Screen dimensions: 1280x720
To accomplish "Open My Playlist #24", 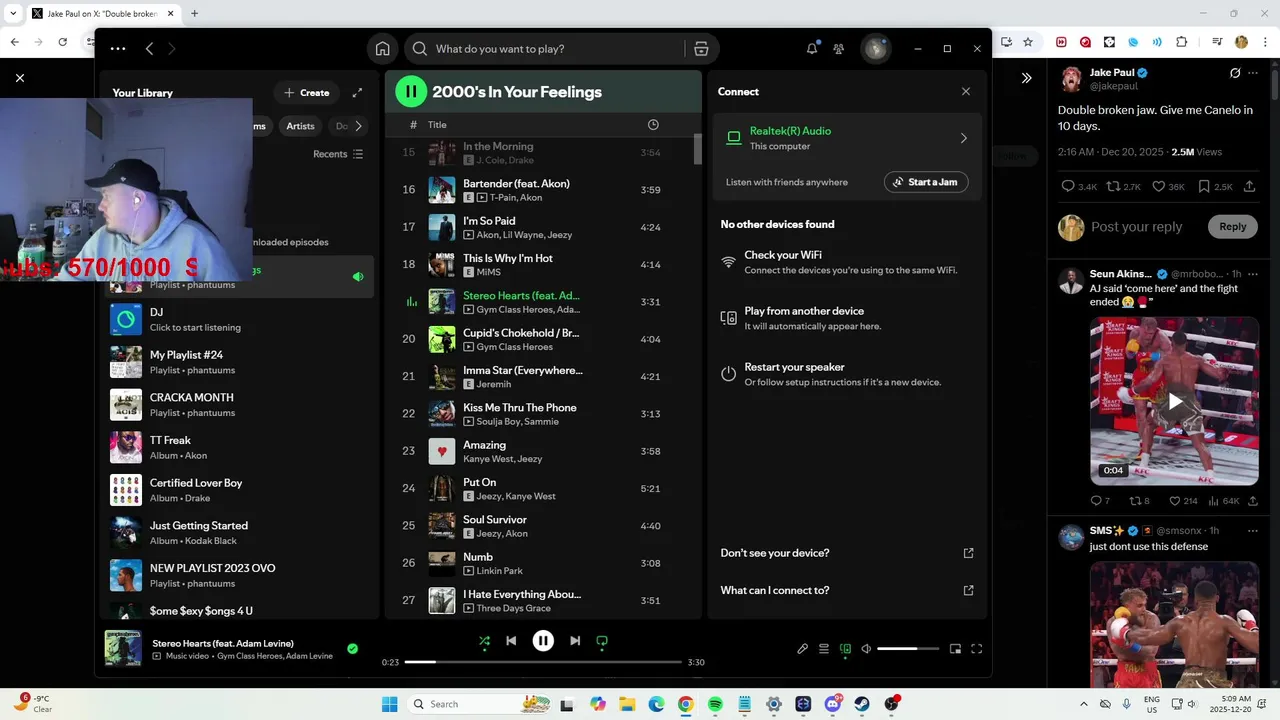I will click(240, 362).
